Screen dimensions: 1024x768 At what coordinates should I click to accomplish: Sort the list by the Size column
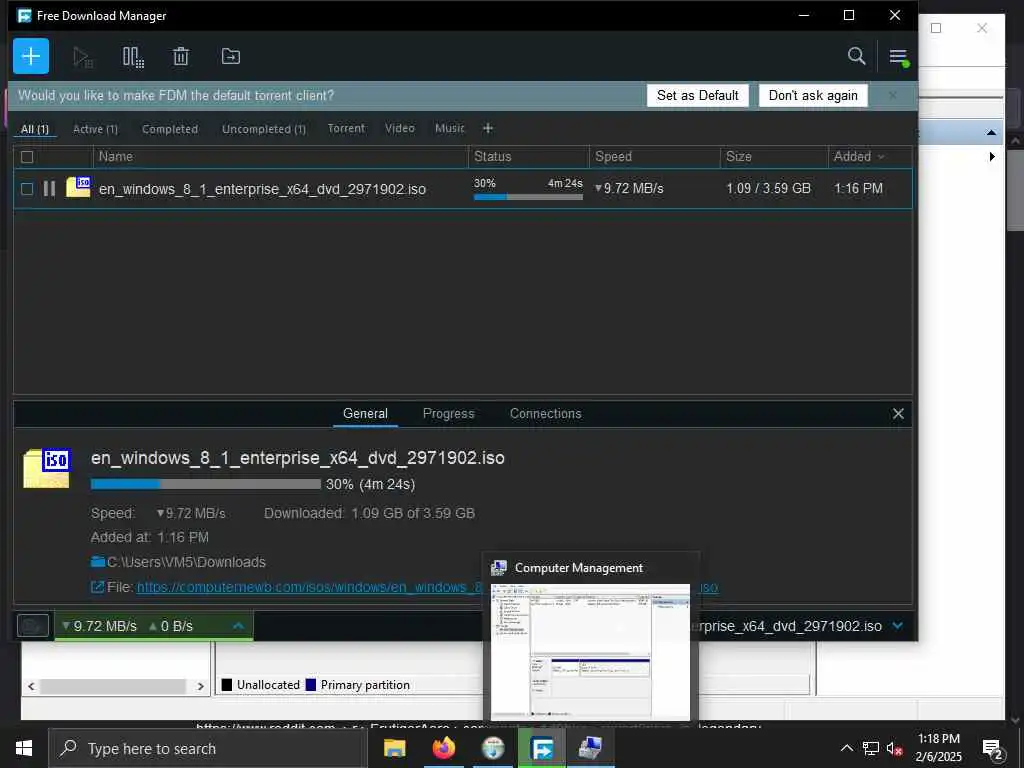click(x=774, y=157)
